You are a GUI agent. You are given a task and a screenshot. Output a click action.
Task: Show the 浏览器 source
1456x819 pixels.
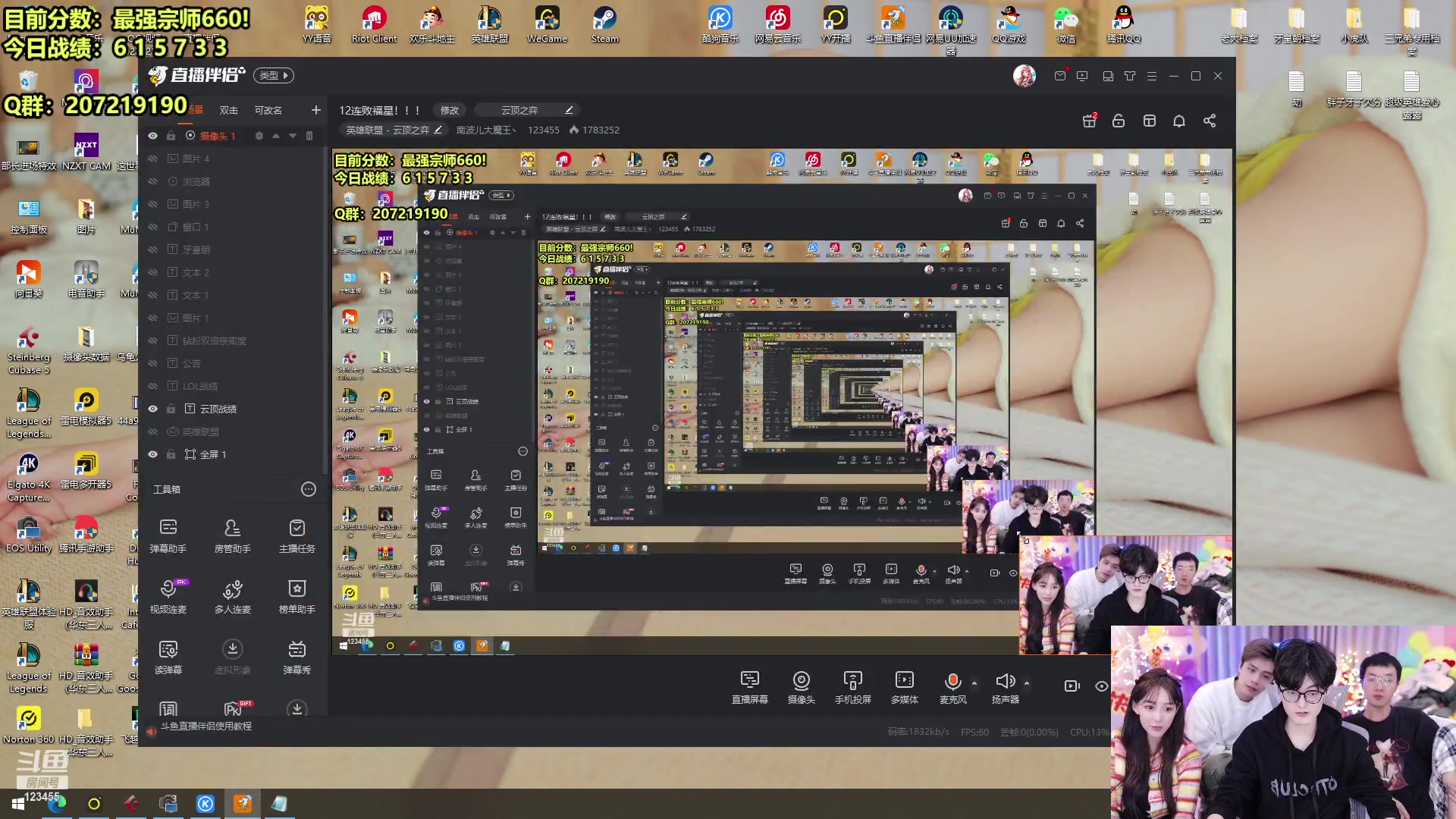152,181
